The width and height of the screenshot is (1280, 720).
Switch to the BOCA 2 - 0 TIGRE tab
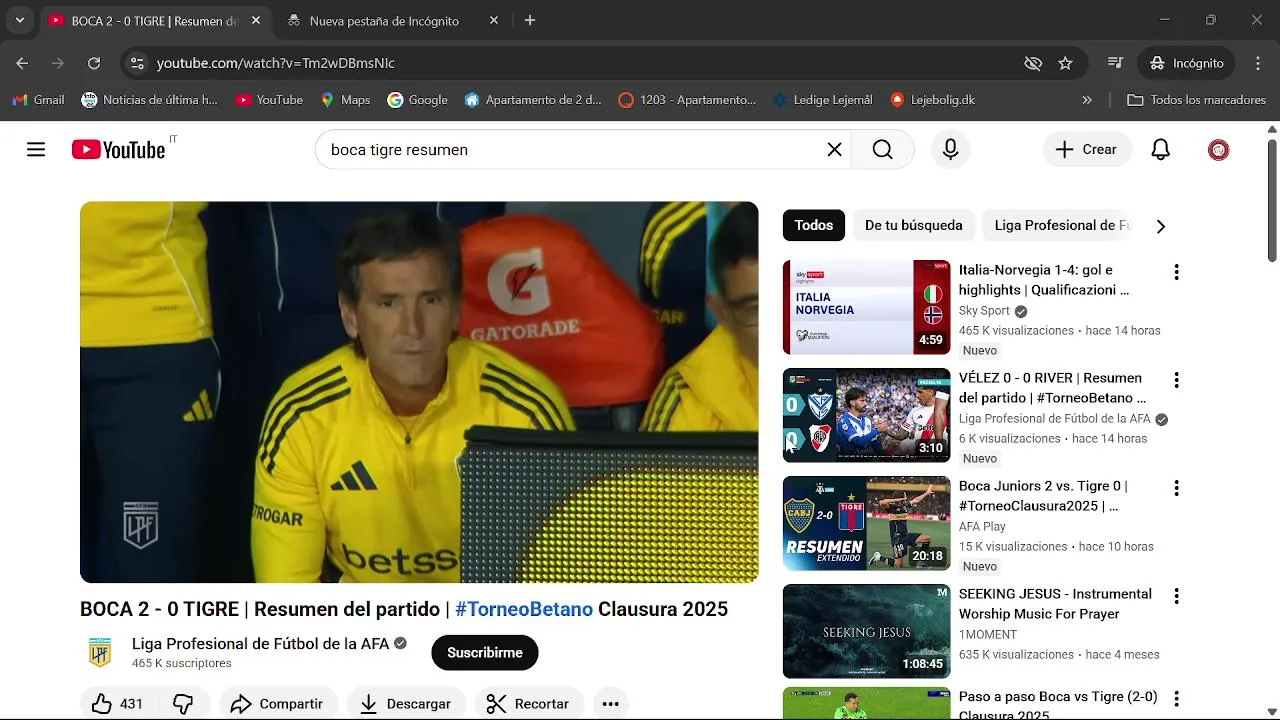tap(155, 21)
